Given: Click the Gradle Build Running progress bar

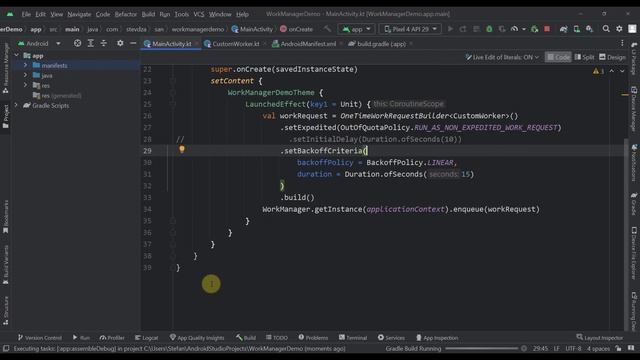Looking at the screenshot, I should click(482, 349).
